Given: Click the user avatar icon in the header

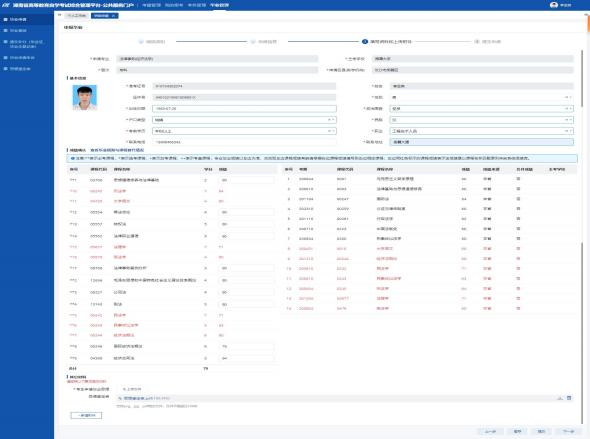Looking at the screenshot, I should [x=554, y=5].
